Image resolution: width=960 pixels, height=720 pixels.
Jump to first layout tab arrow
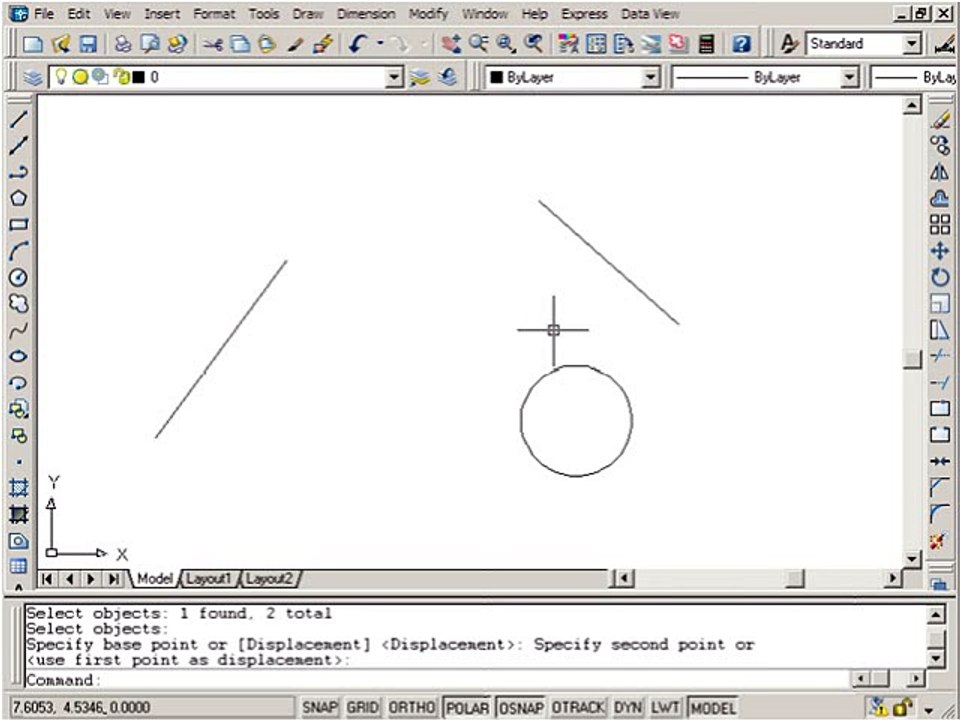(48, 579)
